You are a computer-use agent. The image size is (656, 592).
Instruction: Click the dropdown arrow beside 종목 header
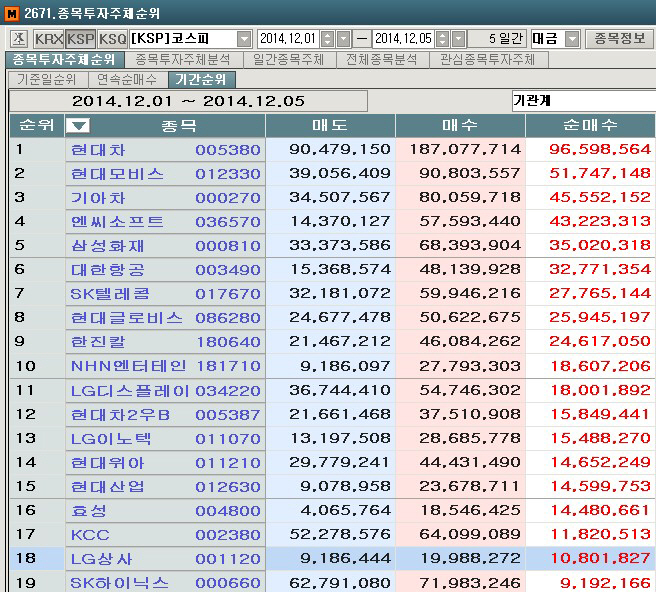click(x=78, y=125)
